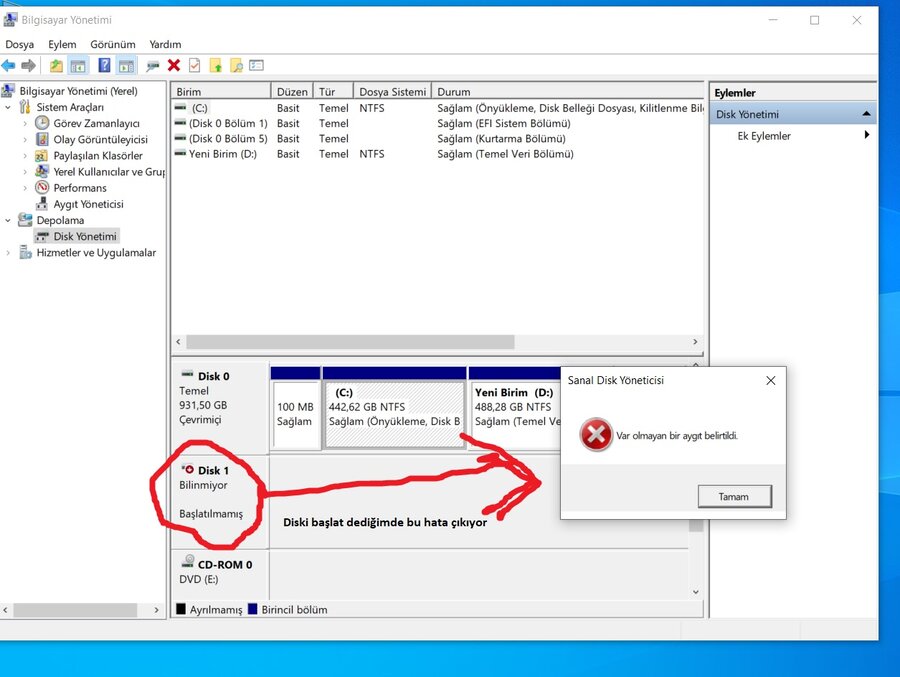Sort by the Düzen column header
The height and width of the screenshot is (677, 900).
pyautogui.click(x=292, y=91)
